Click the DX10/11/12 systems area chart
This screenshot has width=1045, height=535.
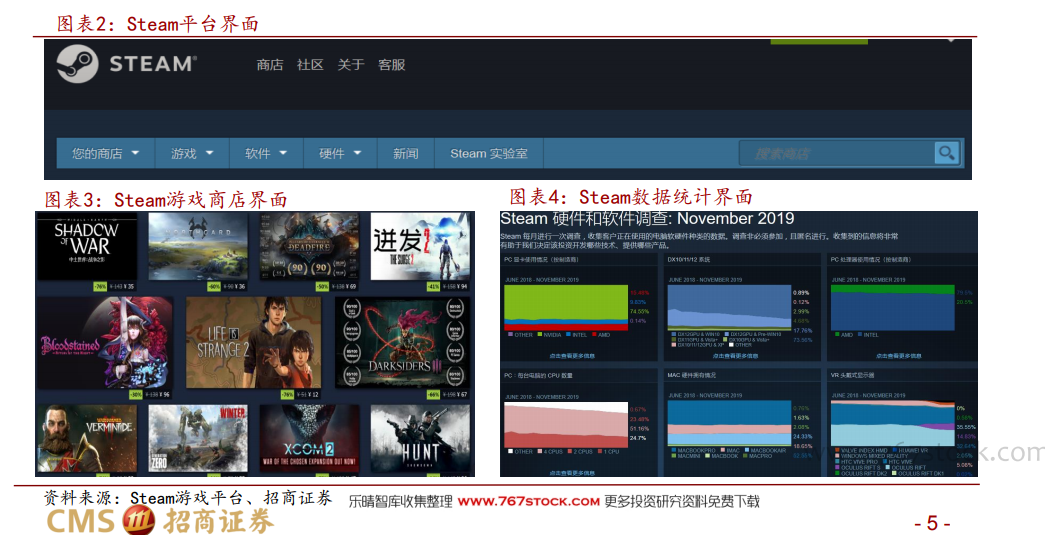729,308
